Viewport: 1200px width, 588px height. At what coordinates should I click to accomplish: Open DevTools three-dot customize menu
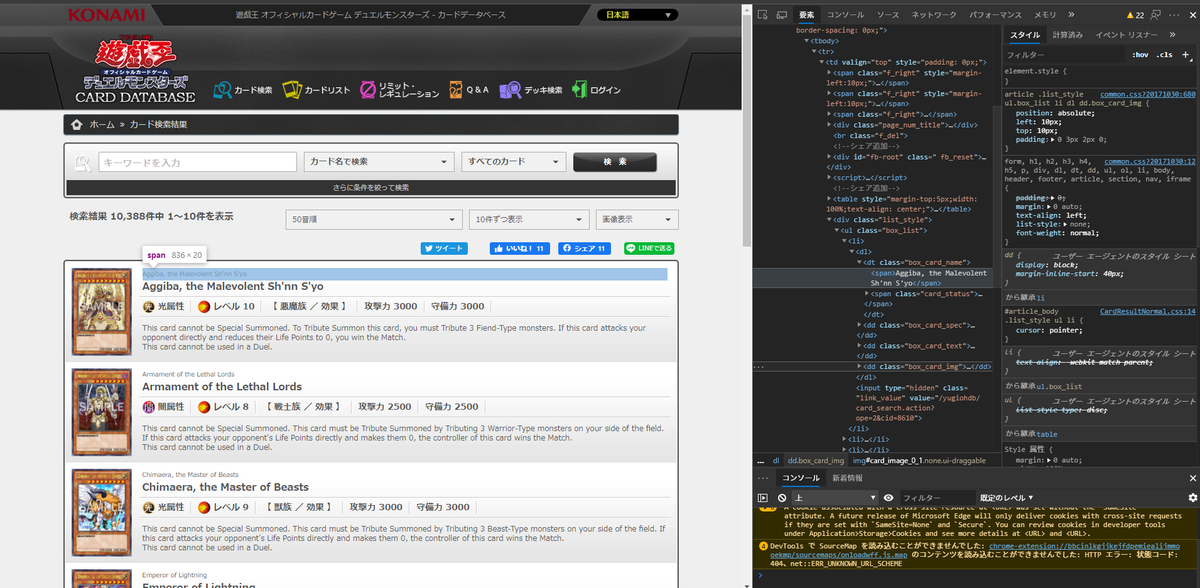click(1176, 15)
